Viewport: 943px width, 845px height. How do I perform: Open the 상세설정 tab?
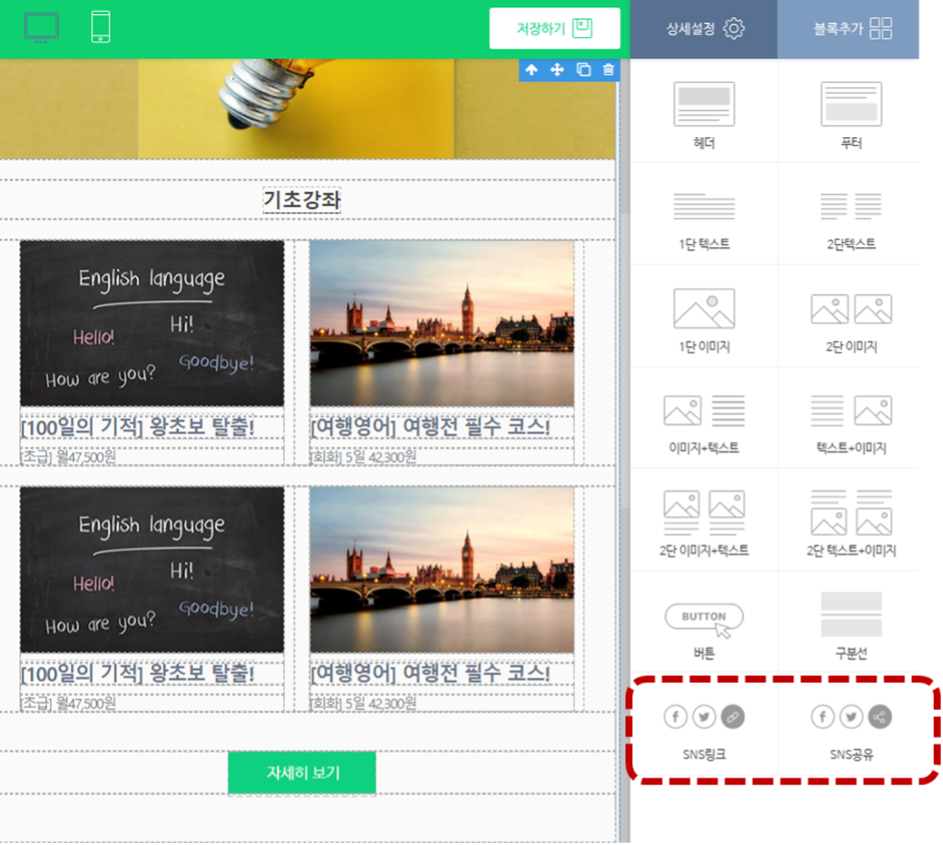[705, 28]
